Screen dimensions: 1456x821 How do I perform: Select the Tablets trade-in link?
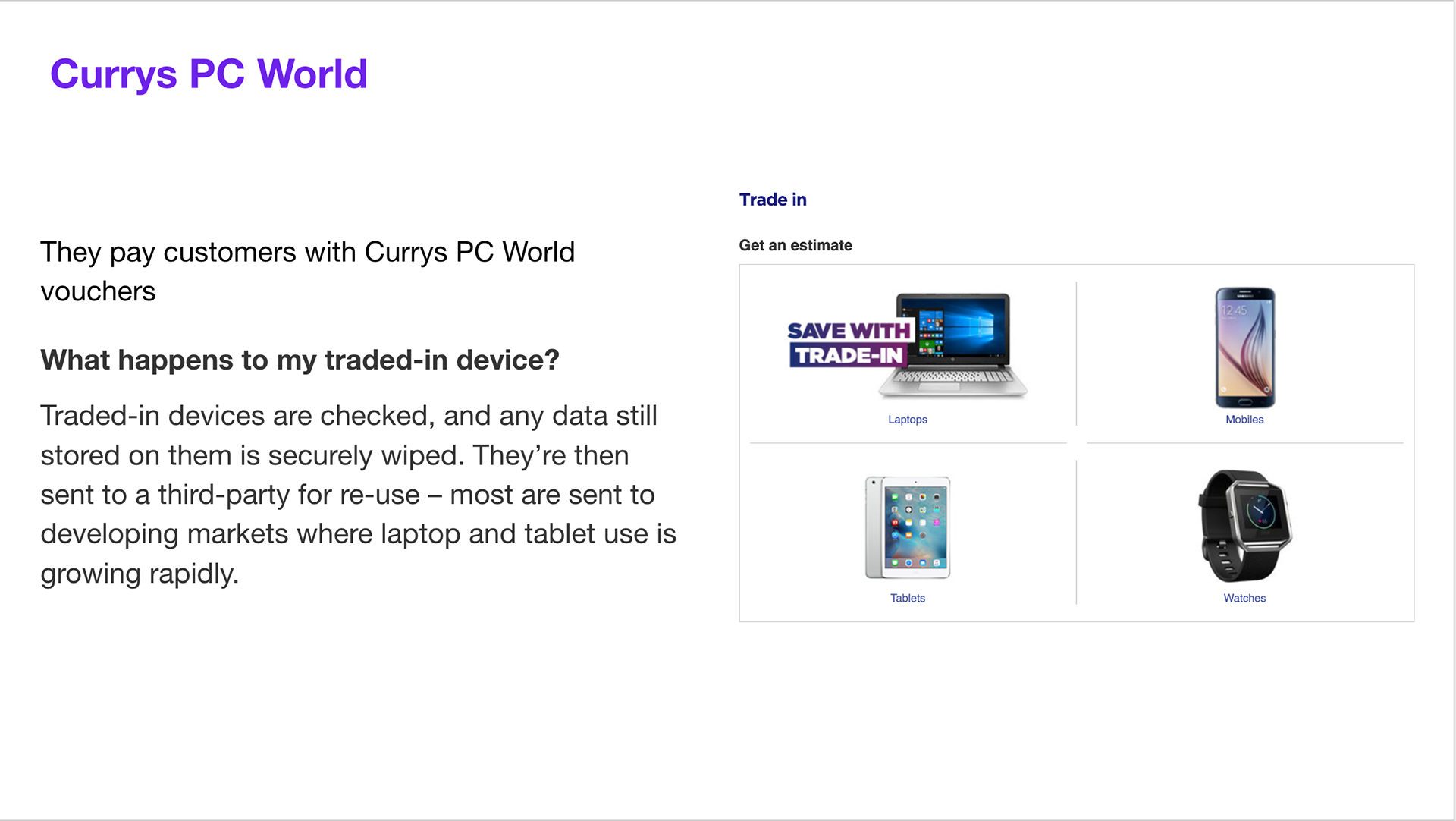907,599
